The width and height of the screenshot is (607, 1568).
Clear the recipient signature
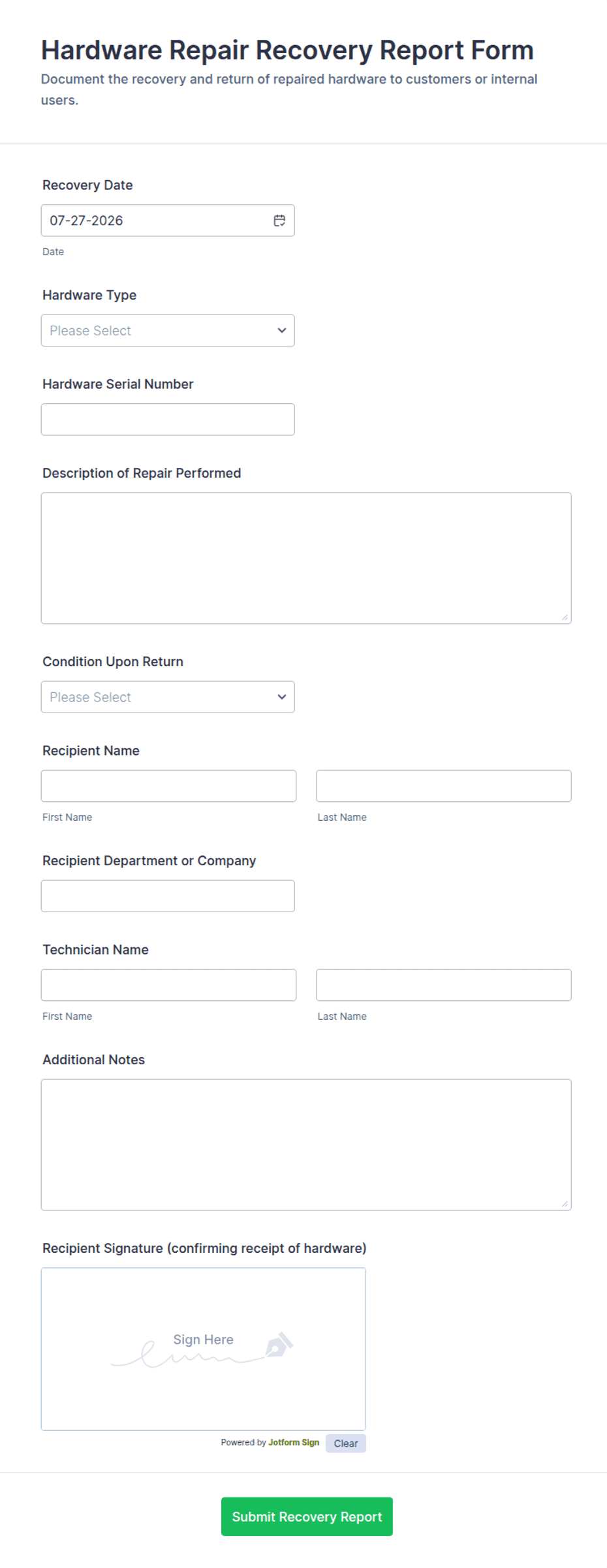click(x=346, y=1443)
